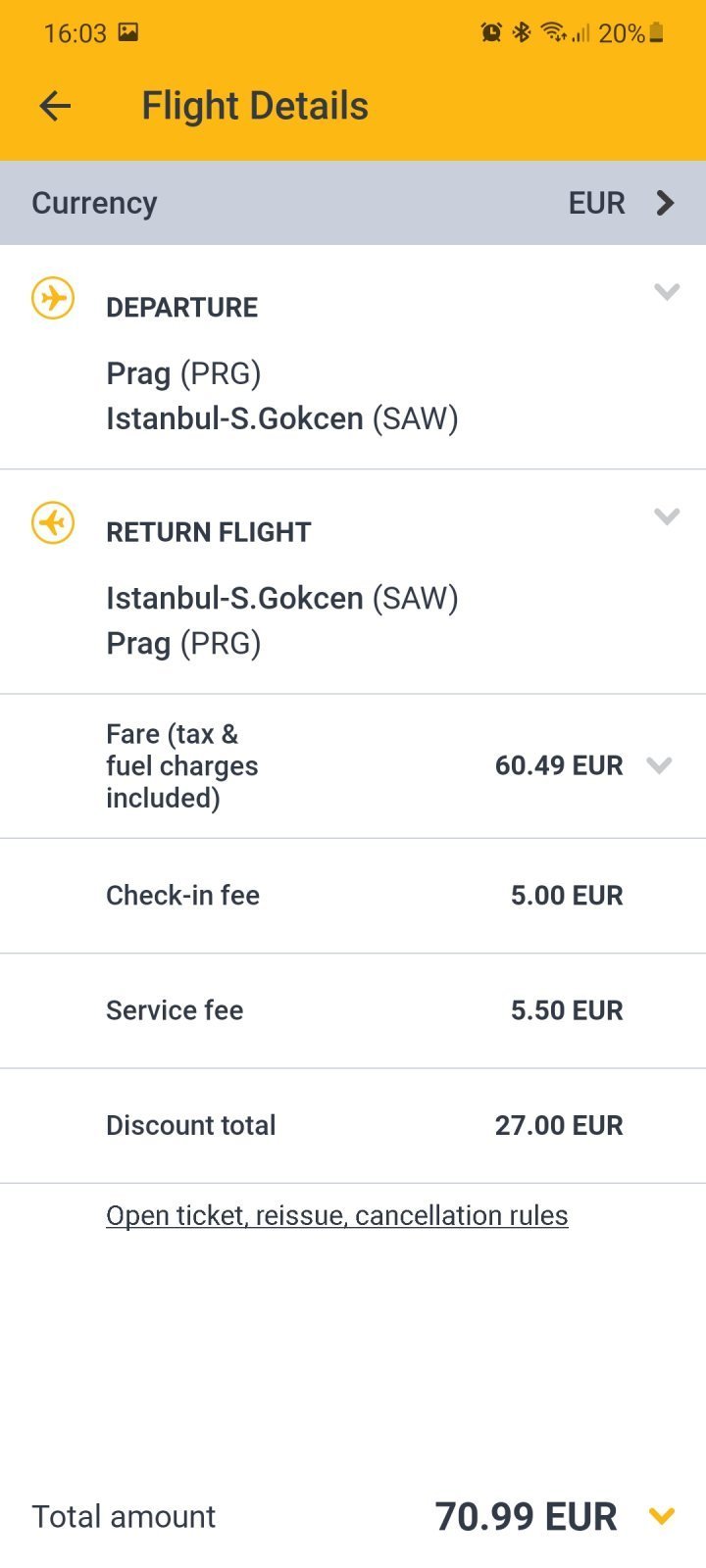706x1568 pixels.
Task: Expand the Total amount yellow chevron
Action: coord(663,1517)
